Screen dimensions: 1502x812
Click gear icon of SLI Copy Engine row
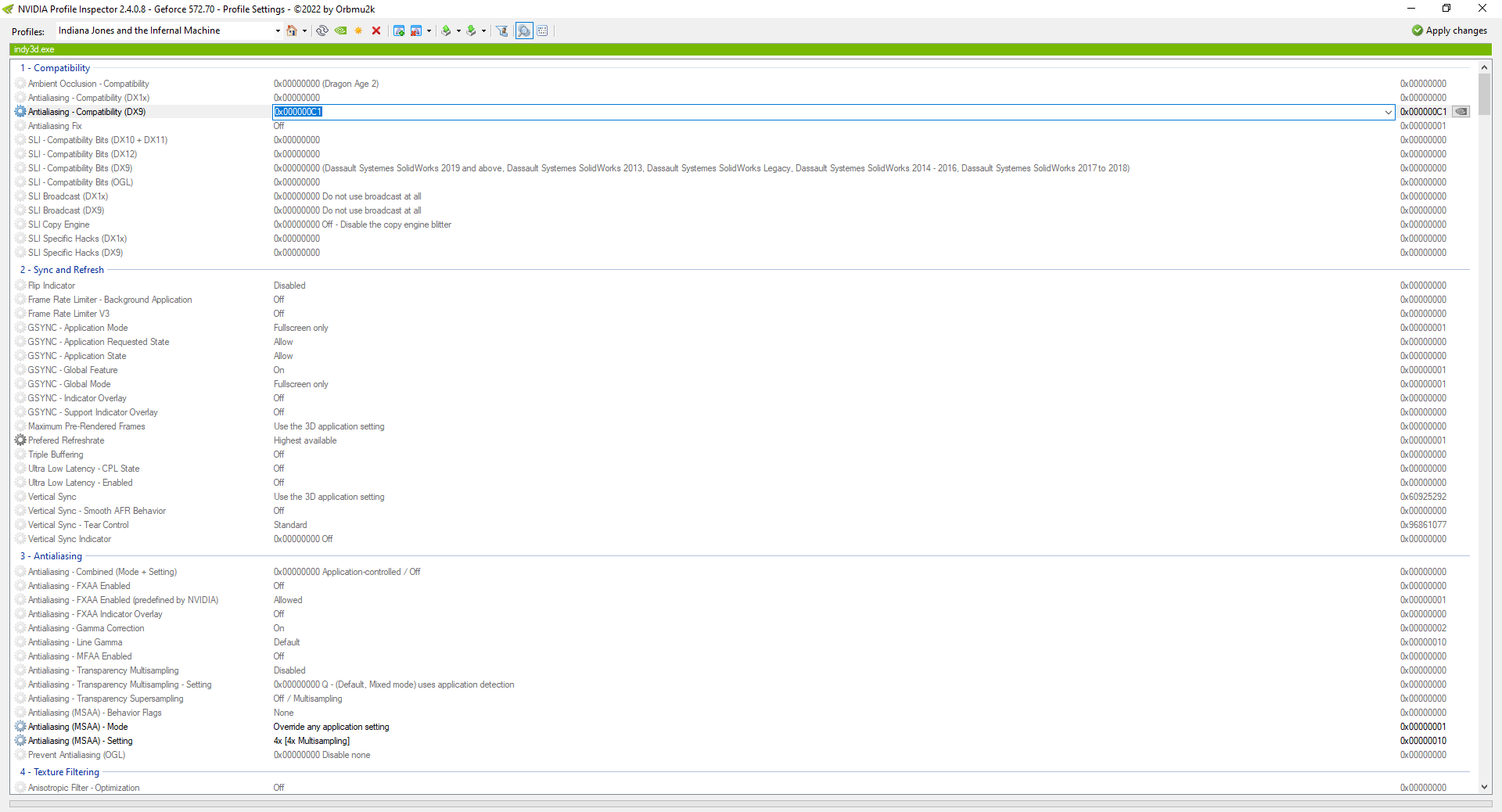[20, 225]
